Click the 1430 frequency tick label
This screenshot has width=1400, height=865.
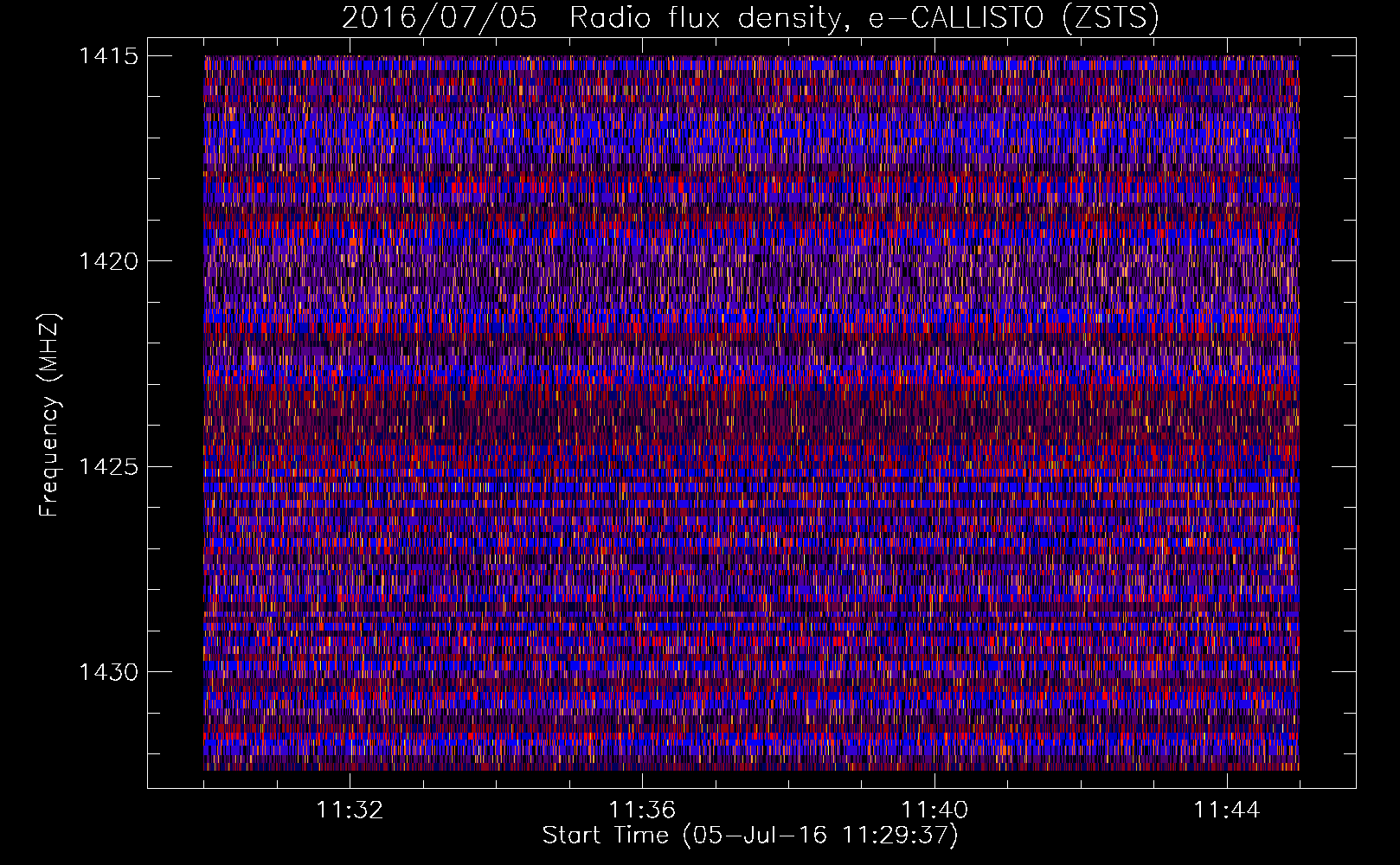click(108, 672)
